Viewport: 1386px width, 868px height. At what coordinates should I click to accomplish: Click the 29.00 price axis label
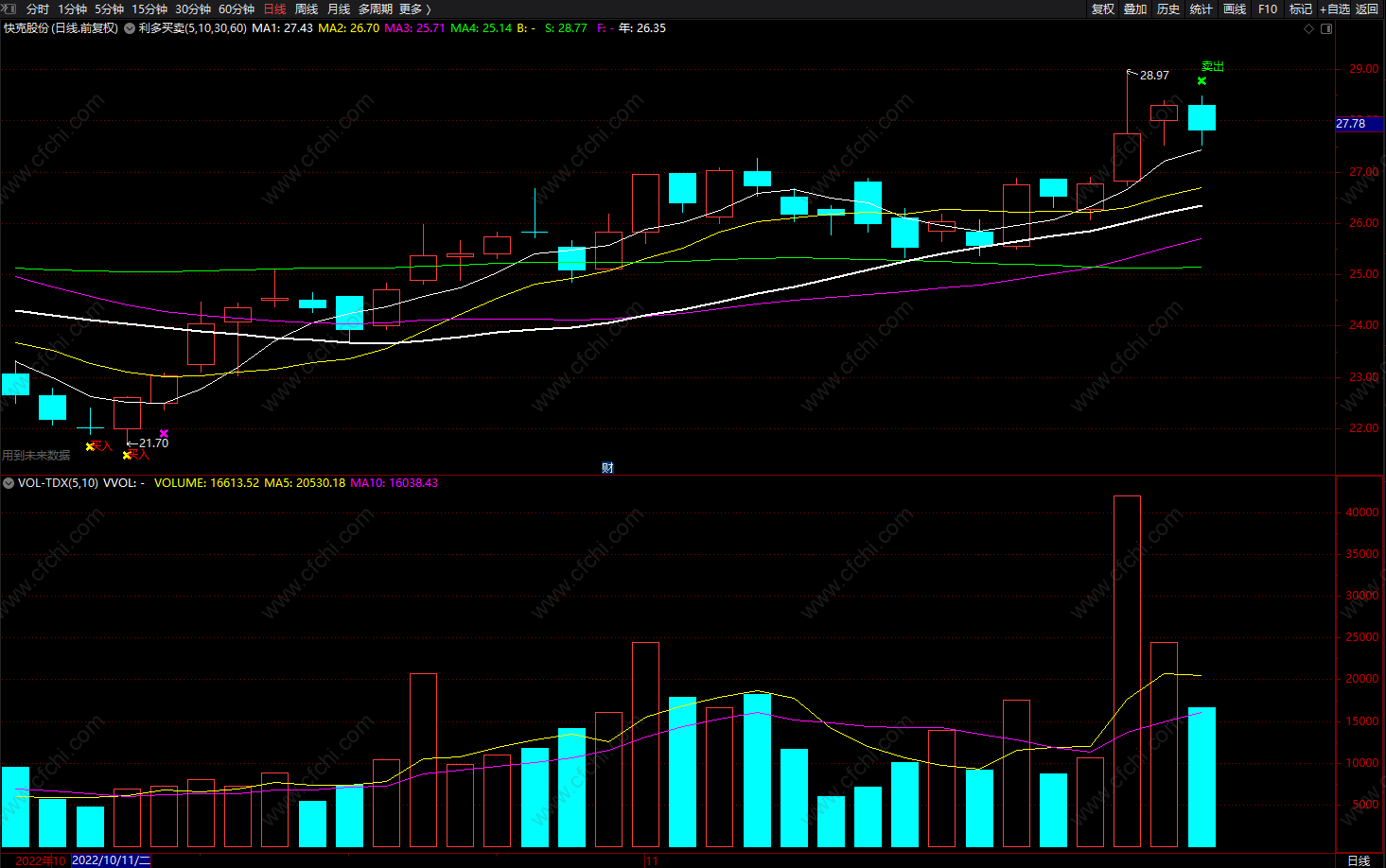[x=1363, y=69]
